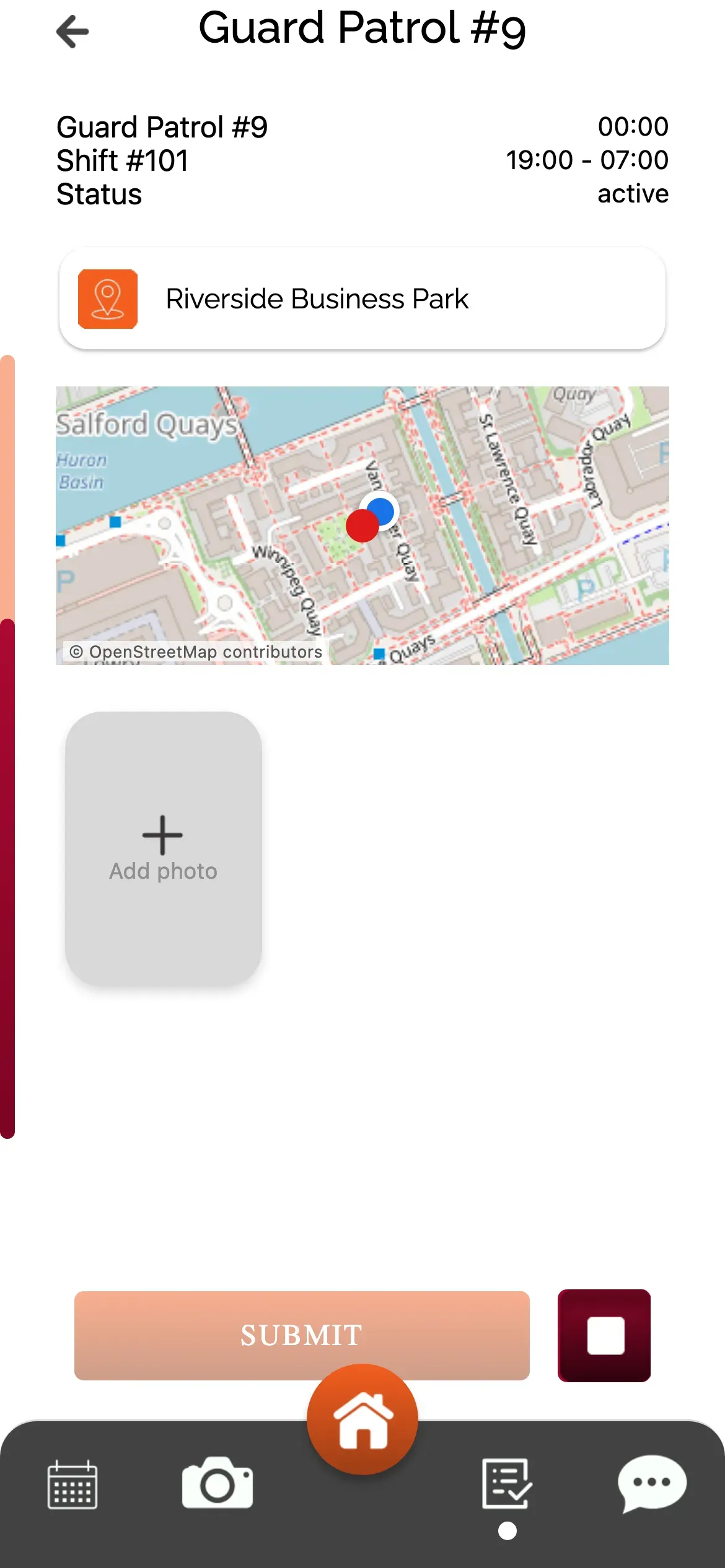Click the blue location dot on map

pos(380,512)
